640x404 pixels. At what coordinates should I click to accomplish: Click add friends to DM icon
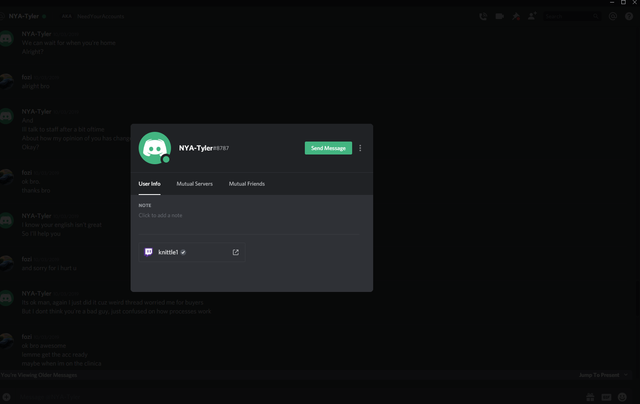point(532,16)
